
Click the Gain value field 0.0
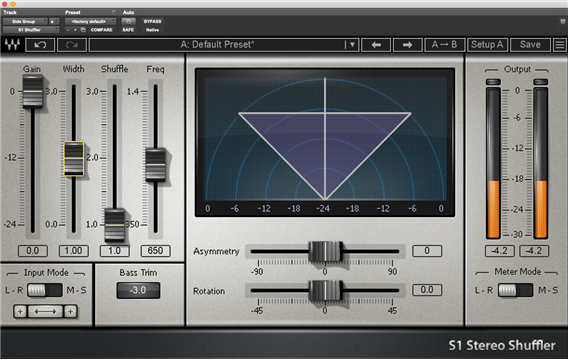[33, 251]
